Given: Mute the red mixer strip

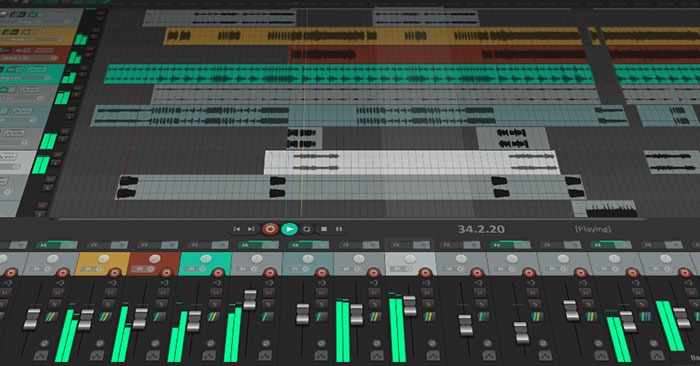Looking at the screenshot, I should pyautogui.click(x=163, y=293).
